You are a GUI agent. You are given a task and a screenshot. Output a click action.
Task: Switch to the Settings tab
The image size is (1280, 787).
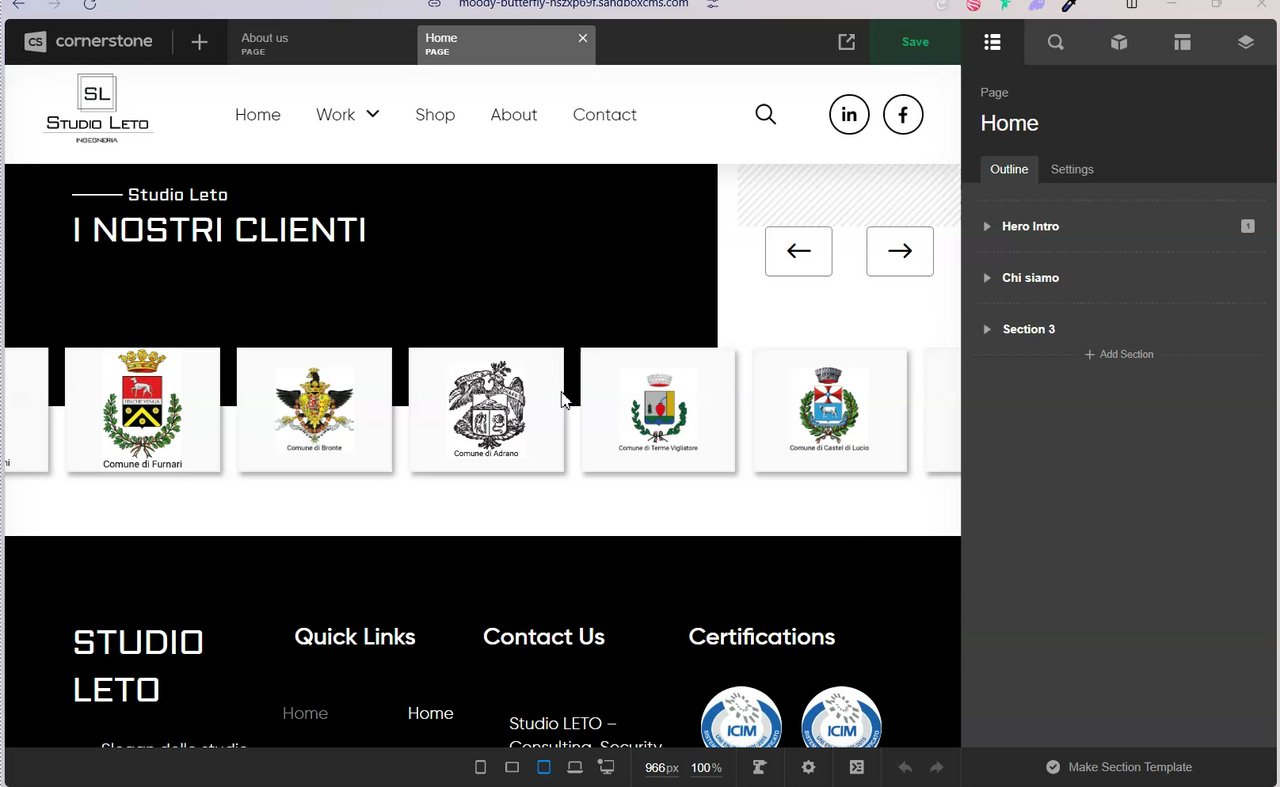click(1072, 169)
